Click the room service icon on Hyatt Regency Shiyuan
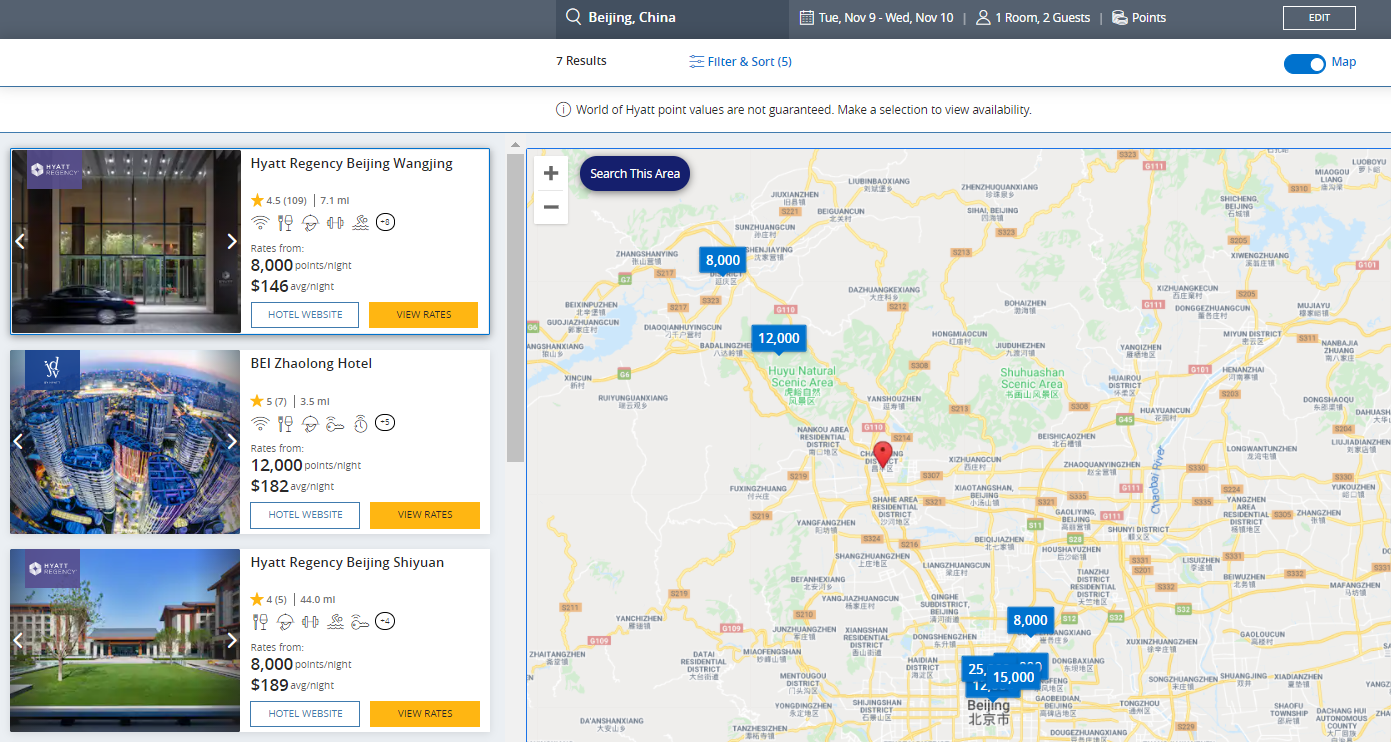Screen dimensions: 1391x742 [x=285, y=622]
